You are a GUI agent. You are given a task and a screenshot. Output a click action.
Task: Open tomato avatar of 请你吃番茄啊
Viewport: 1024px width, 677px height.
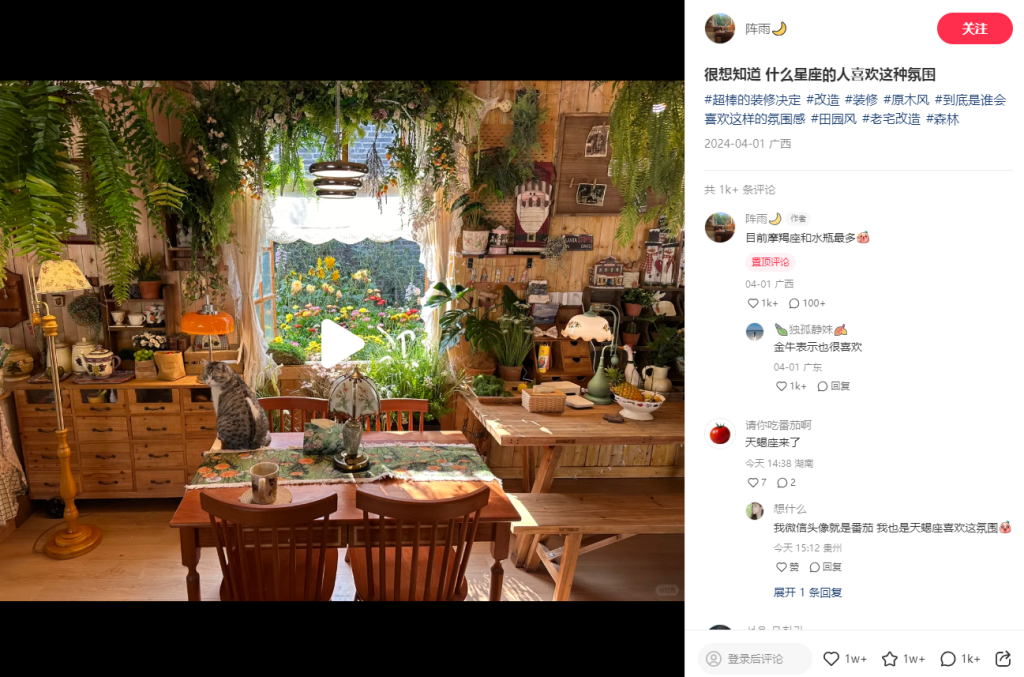point(720,434)
